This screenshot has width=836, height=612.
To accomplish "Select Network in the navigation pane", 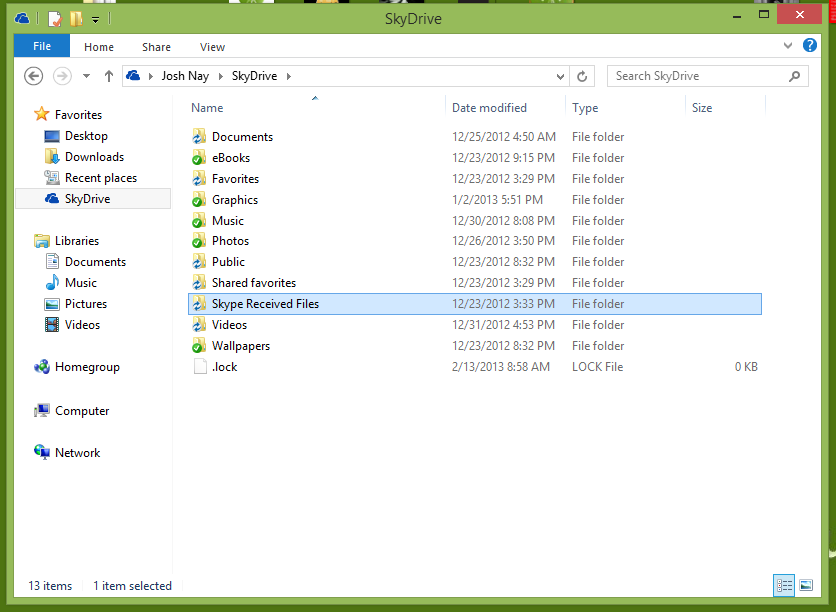I will tap(77, 453).
